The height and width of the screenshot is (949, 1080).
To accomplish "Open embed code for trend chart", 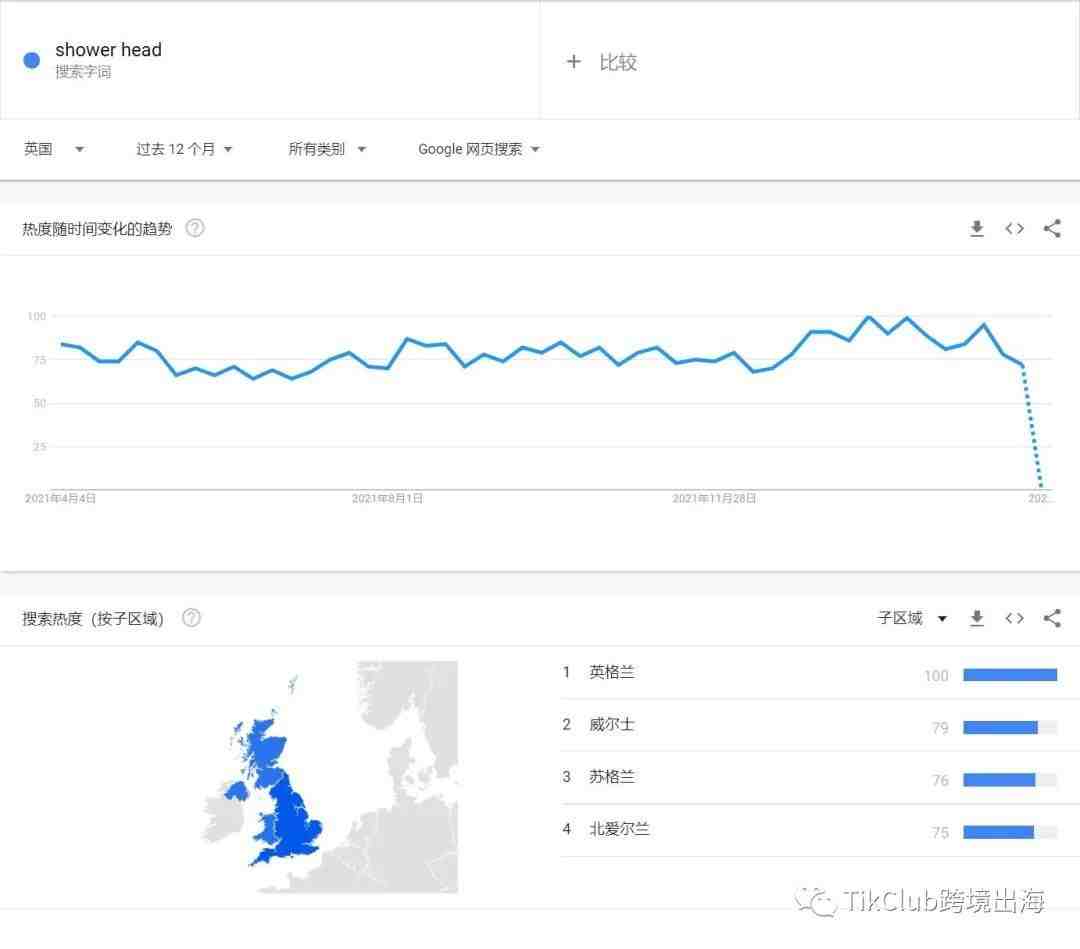I will point(1015,229).
